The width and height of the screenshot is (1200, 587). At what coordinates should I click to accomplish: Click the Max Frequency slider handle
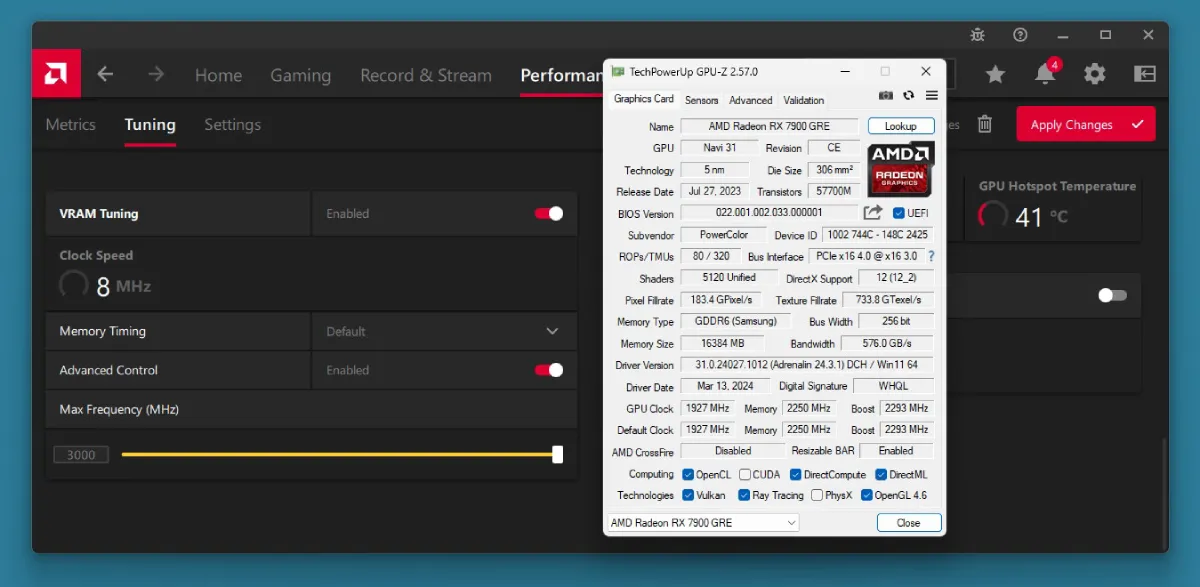(x=558, y=455)
